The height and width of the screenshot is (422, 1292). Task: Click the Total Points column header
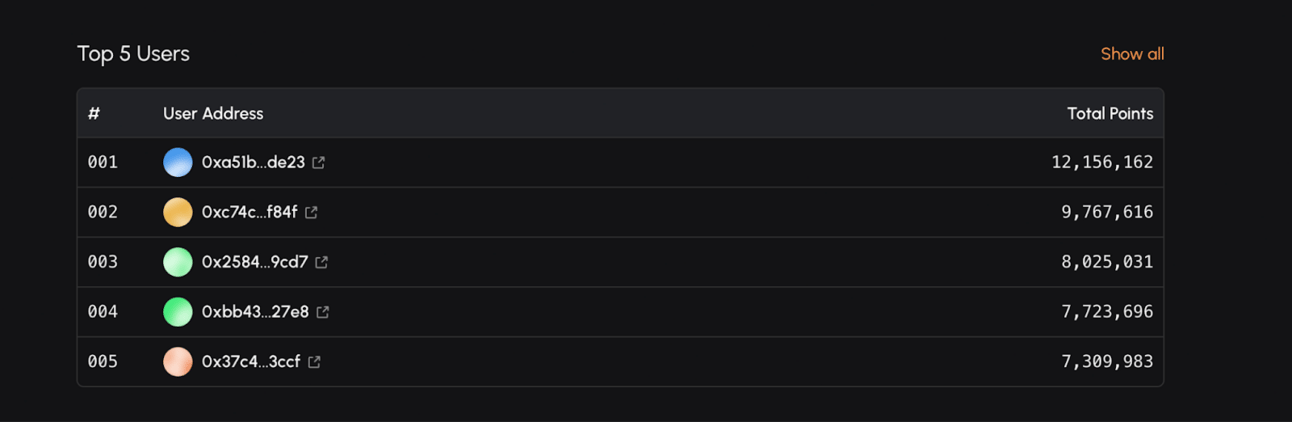1110,113
